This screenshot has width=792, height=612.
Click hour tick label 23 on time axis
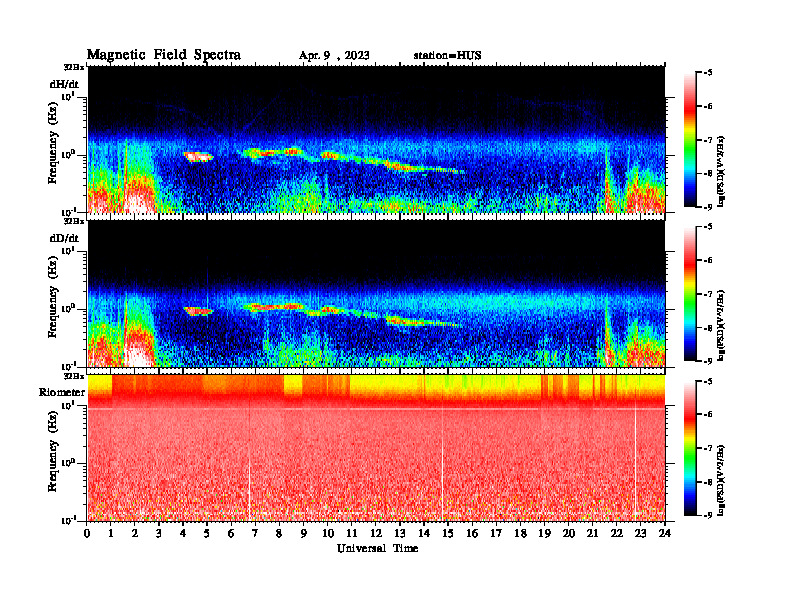coord(640,533)
